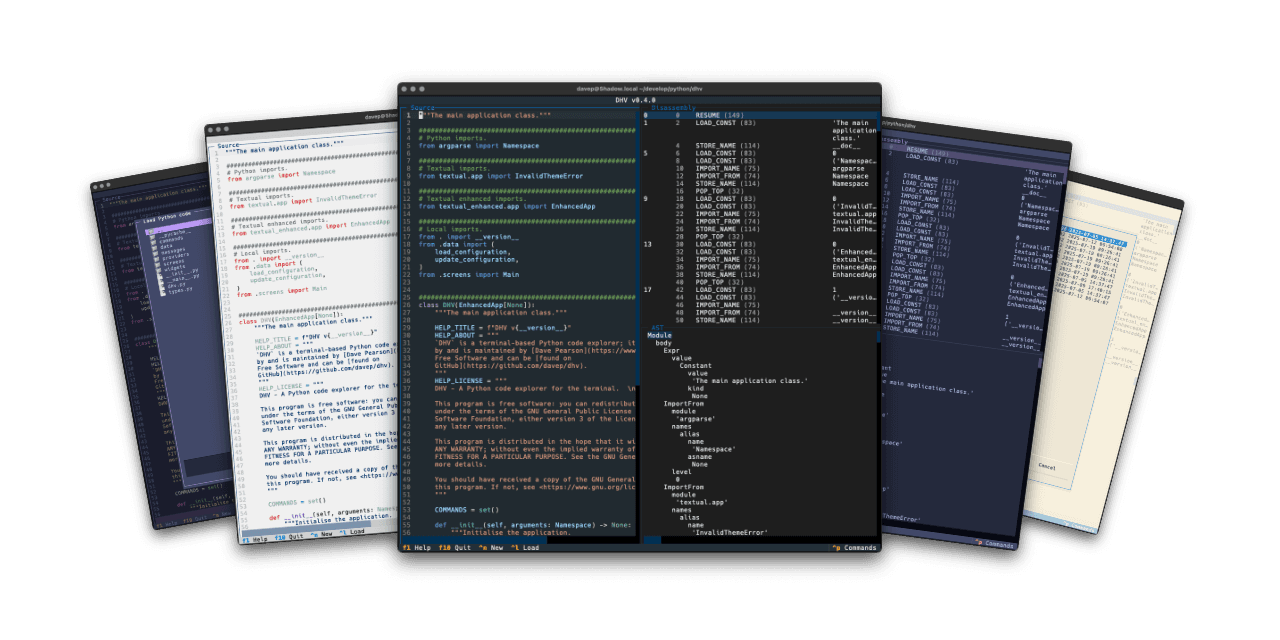Click the Source panel title

(422, 106)
